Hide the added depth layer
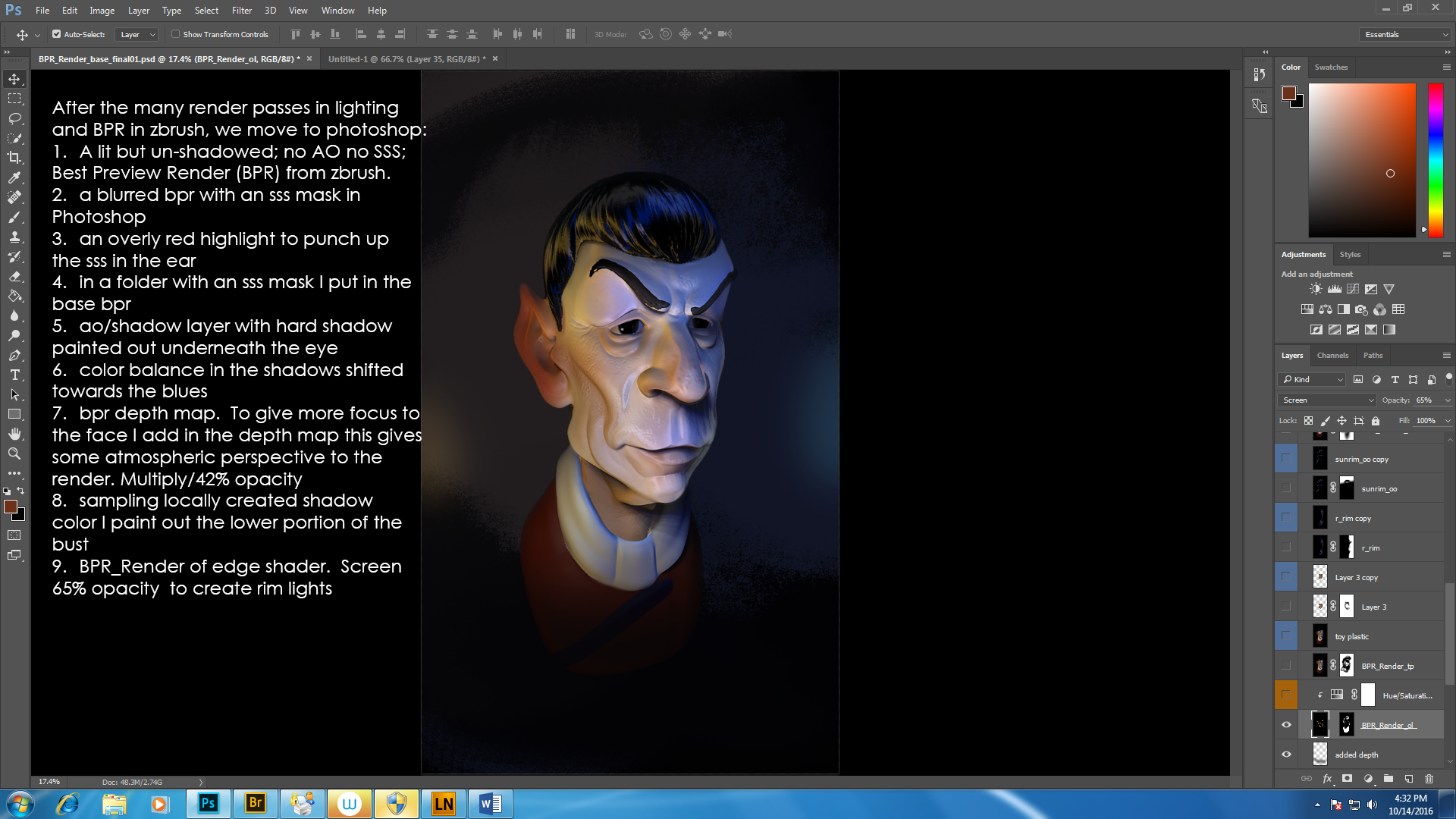 tap(1286, 755)
